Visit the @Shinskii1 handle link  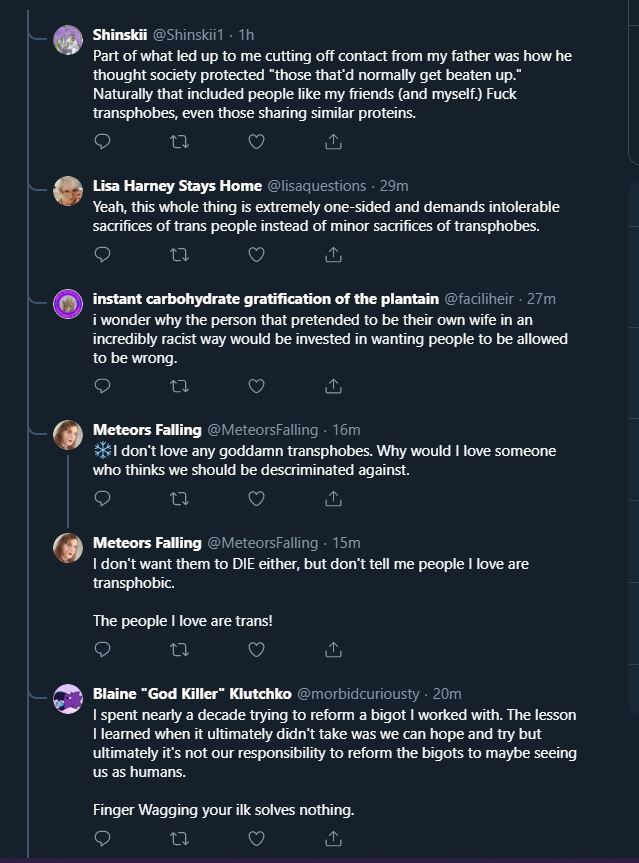click(x=188, y=35)
